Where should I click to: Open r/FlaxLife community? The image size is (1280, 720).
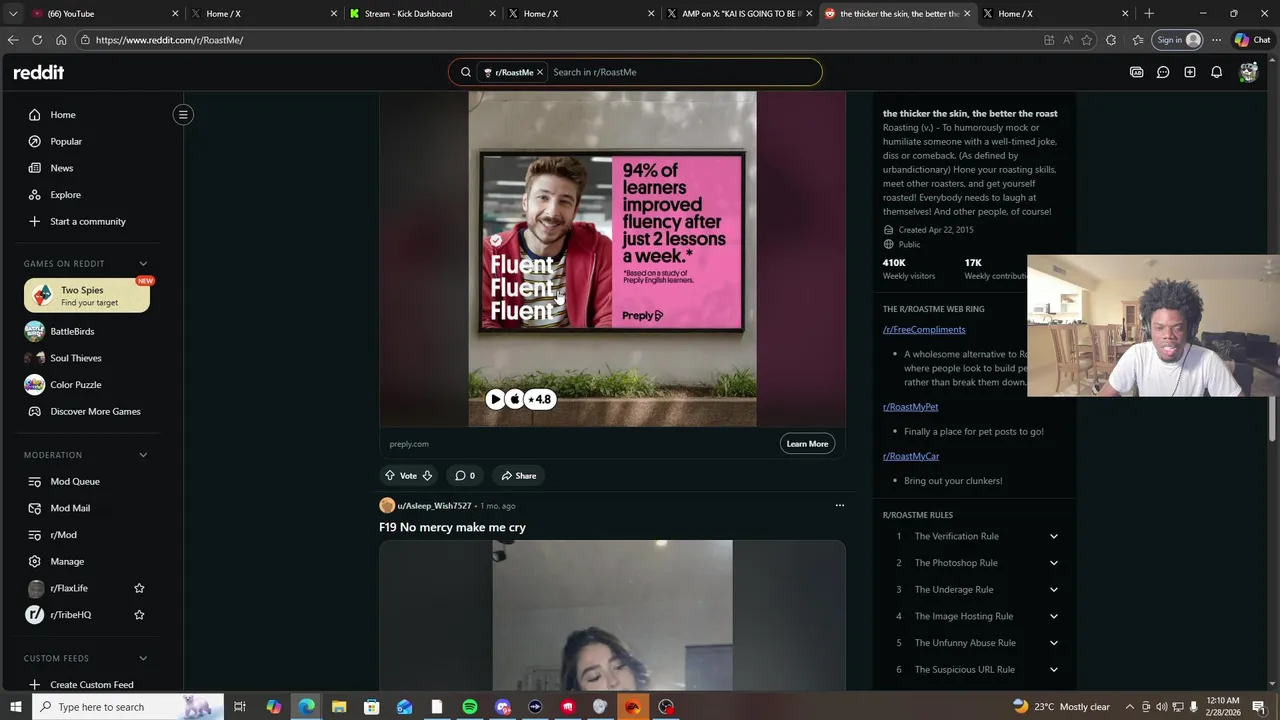[x=70, y=588]
